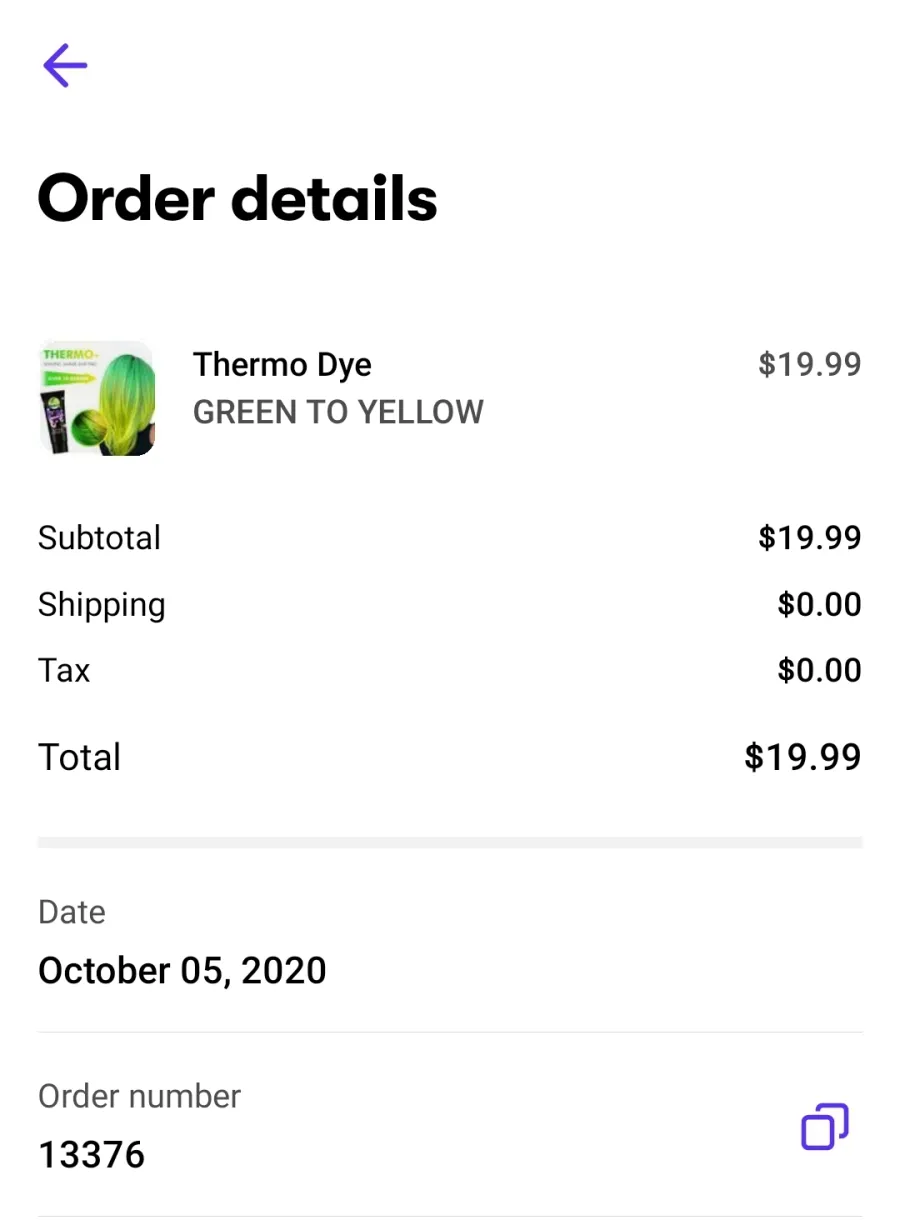Tap the item price $19.99

pyautogui.click(x=809, y=364)
